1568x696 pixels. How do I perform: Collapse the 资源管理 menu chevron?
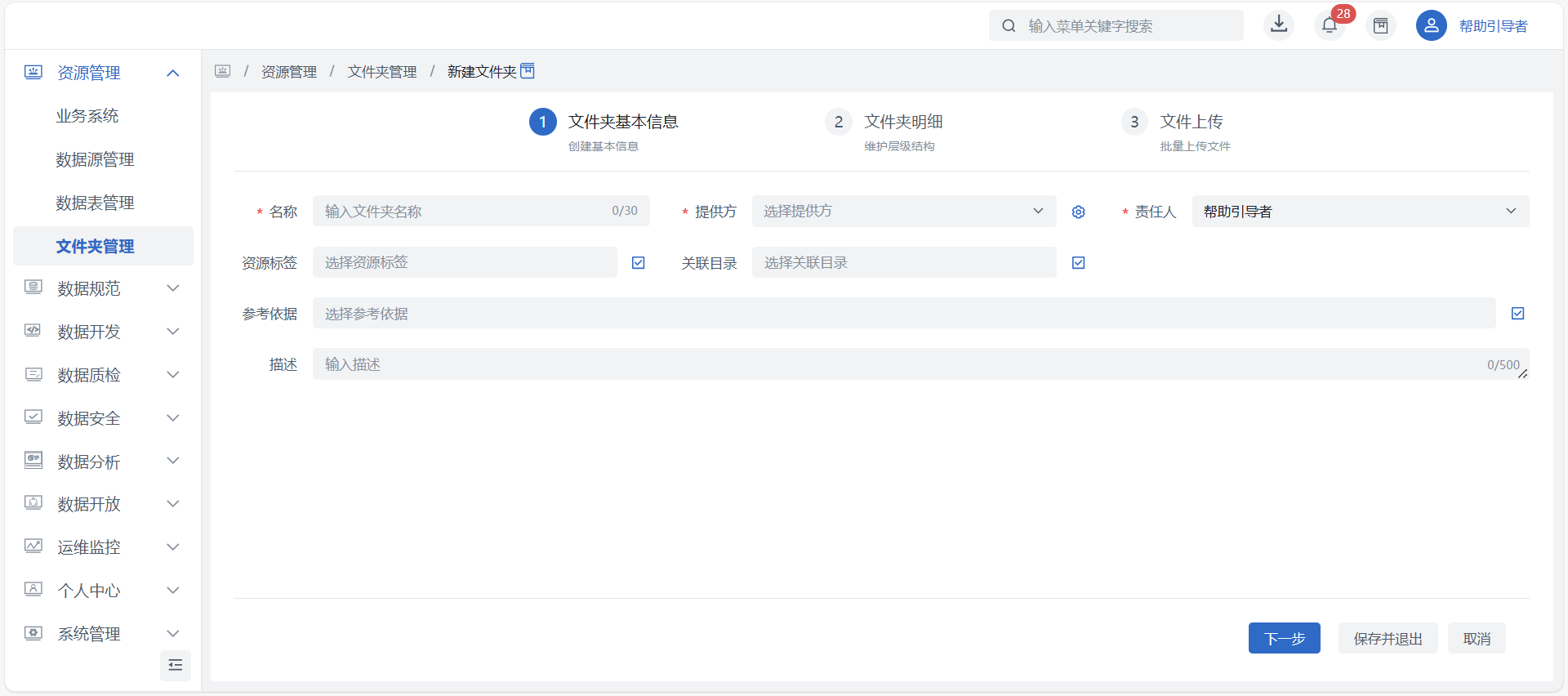[x=173, y=73]
